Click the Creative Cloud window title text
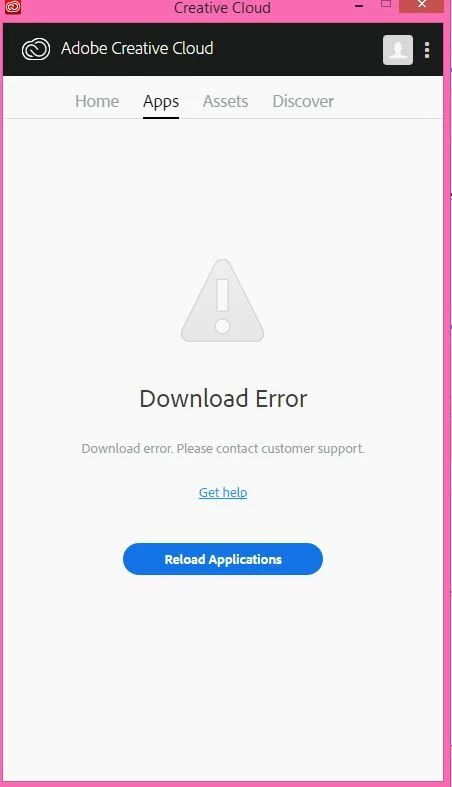Image resolution: width=452 pixels, height=787 pixels. pyautogui.click(x=222, y=8)
